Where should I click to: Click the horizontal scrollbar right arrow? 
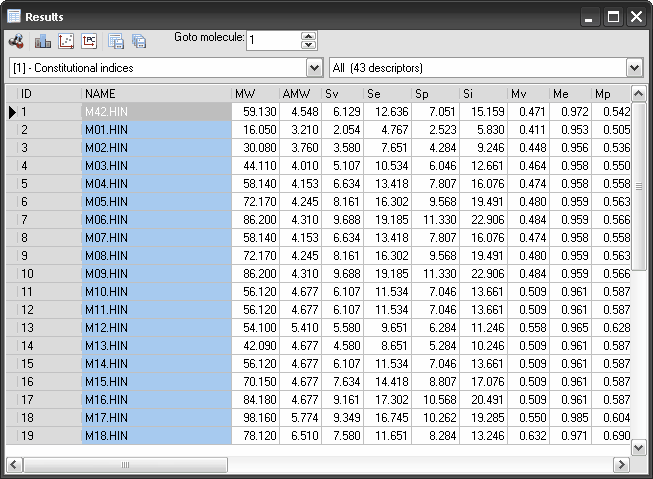pyautogui.click(x=623, y=464)
